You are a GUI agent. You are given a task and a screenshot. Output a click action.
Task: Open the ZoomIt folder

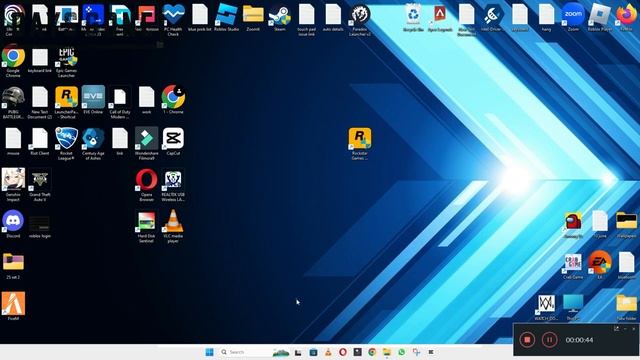[253, 15]
